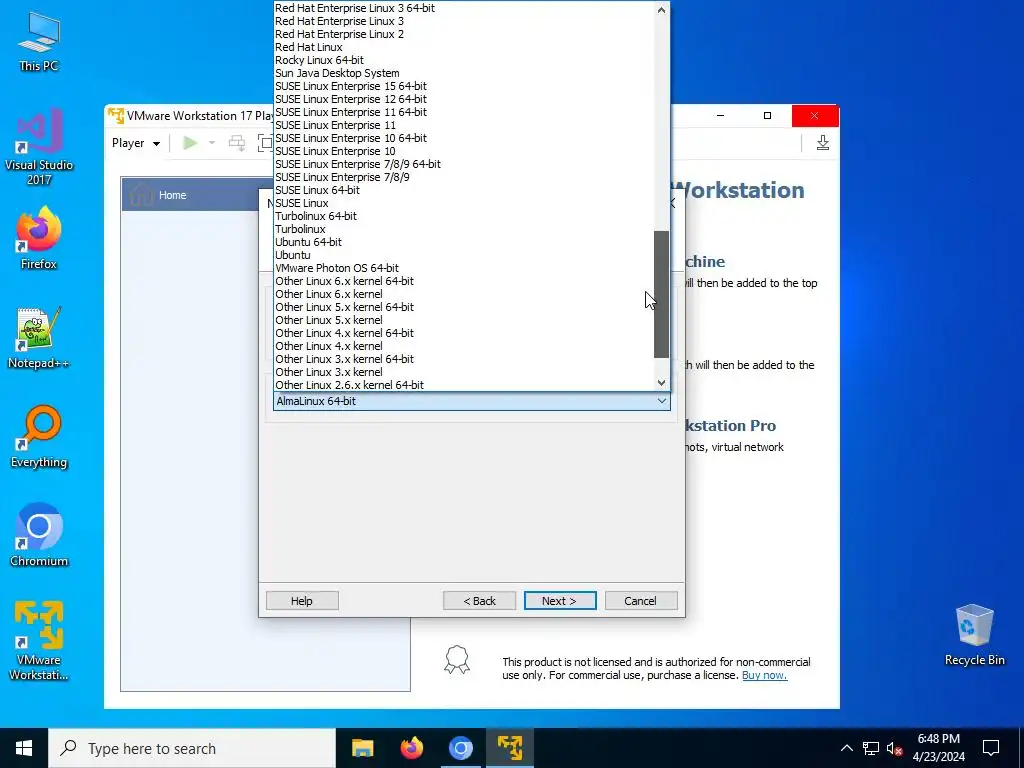
Task: Open the Visual Studio 2017 desktop shortcut
Action: coord(39,146)
